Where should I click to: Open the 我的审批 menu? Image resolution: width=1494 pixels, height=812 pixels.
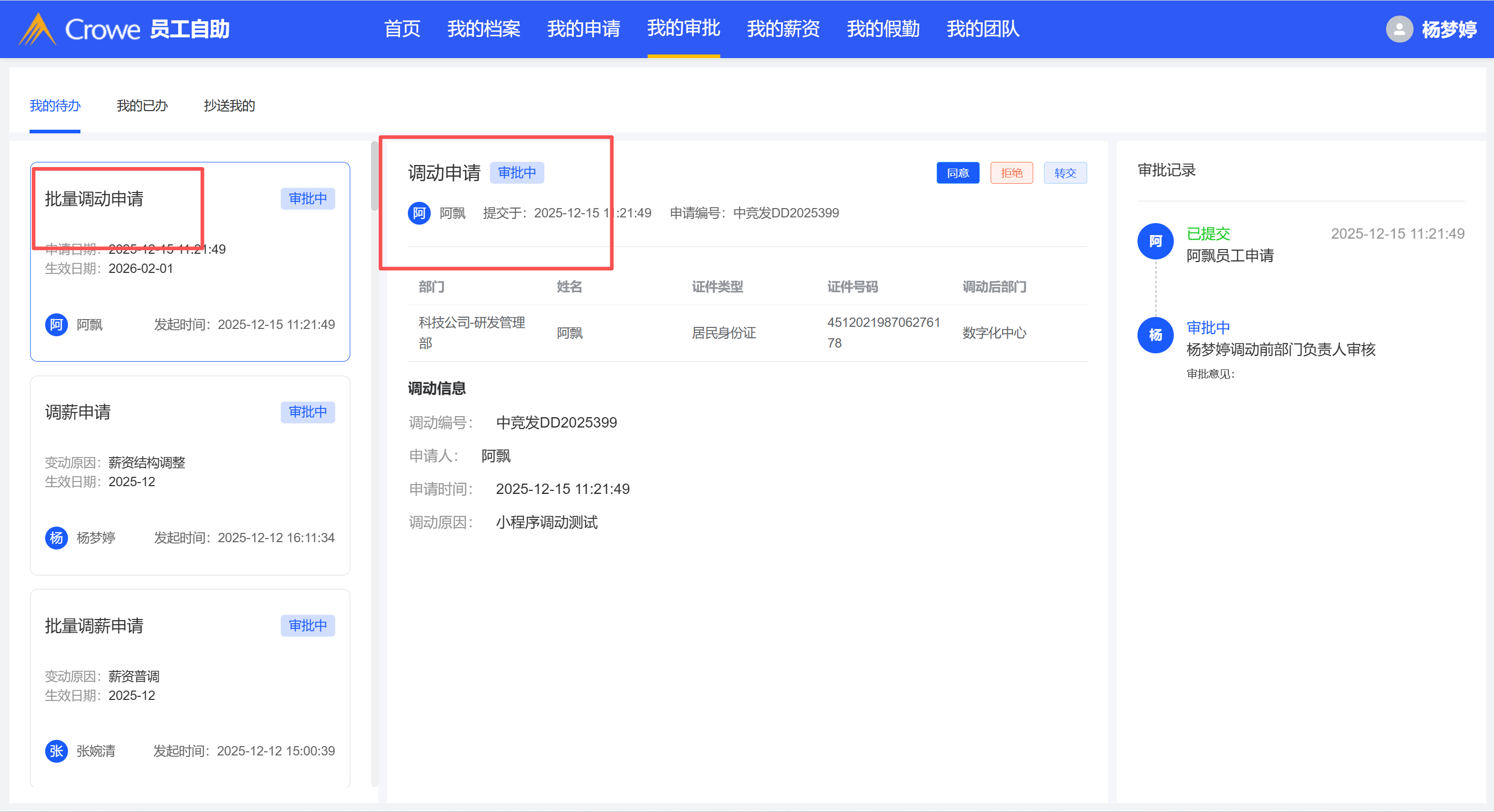tap(683, 29)
